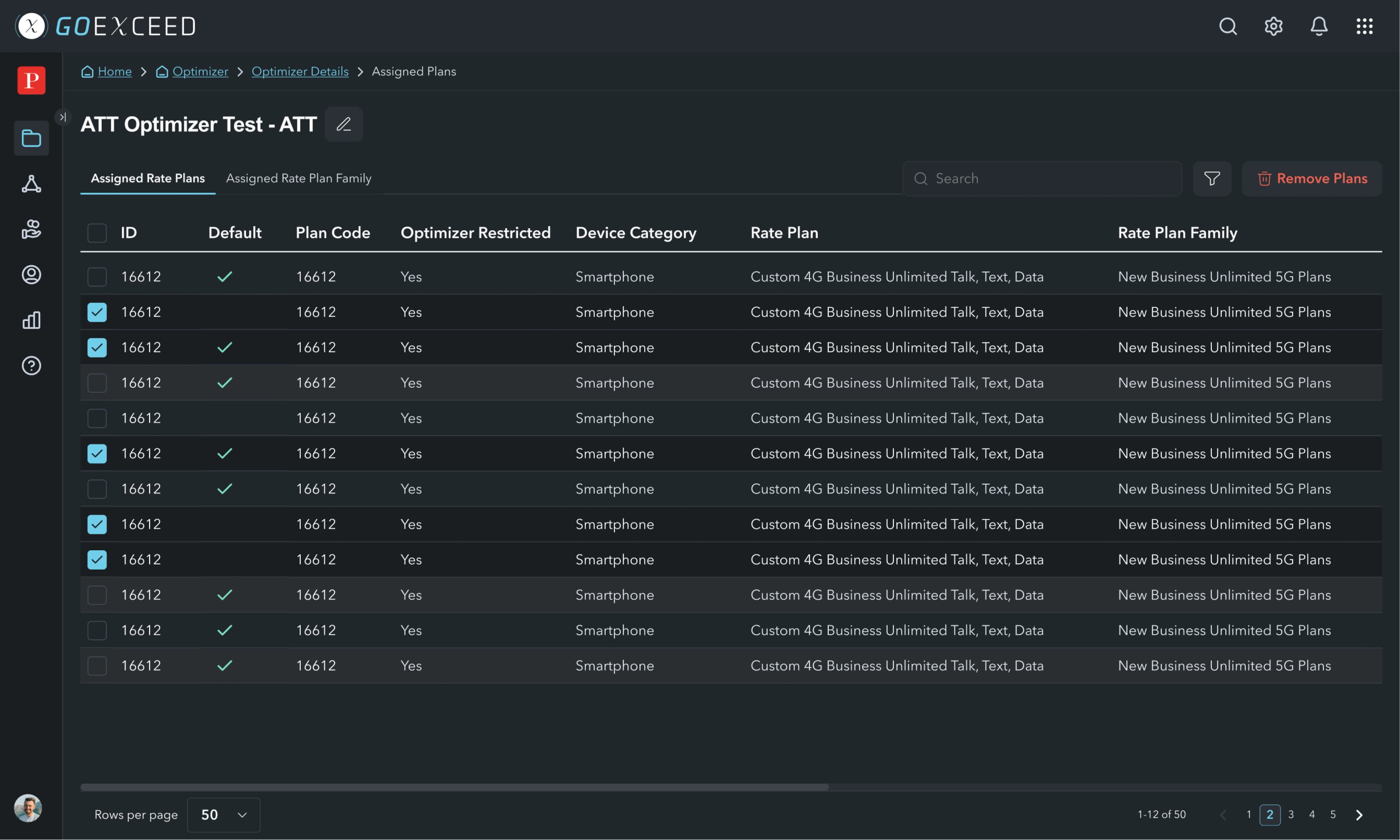Click the GoExceed logo
This screenshot has height=840, width=1400.
pos(106,26)
